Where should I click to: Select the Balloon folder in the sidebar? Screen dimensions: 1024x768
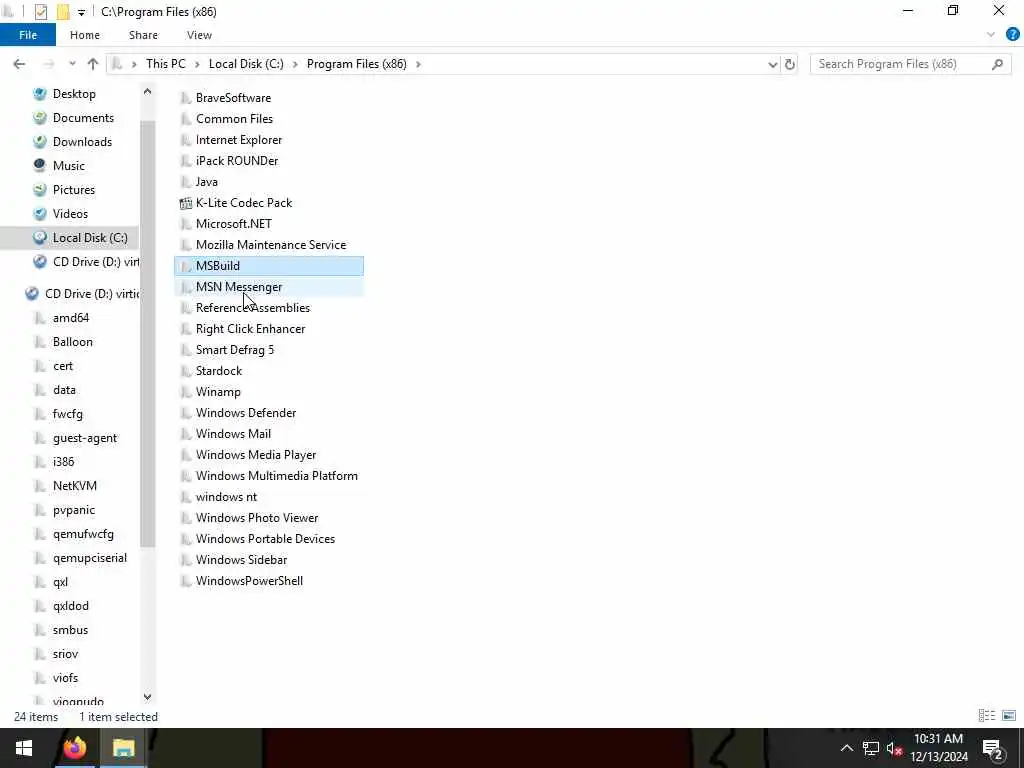coord(72,342)
